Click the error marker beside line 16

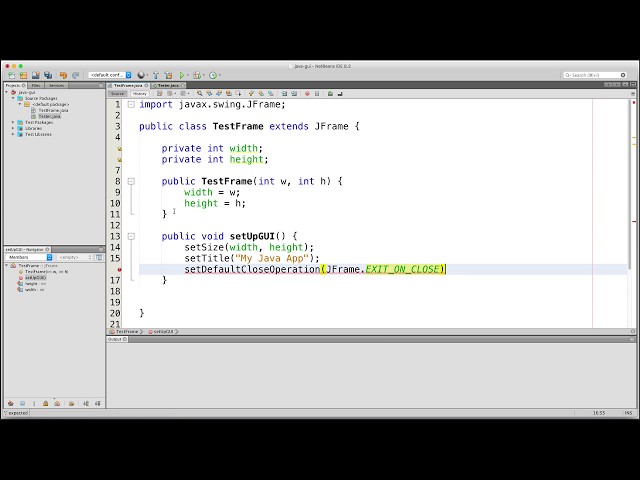tap(119, 269)
